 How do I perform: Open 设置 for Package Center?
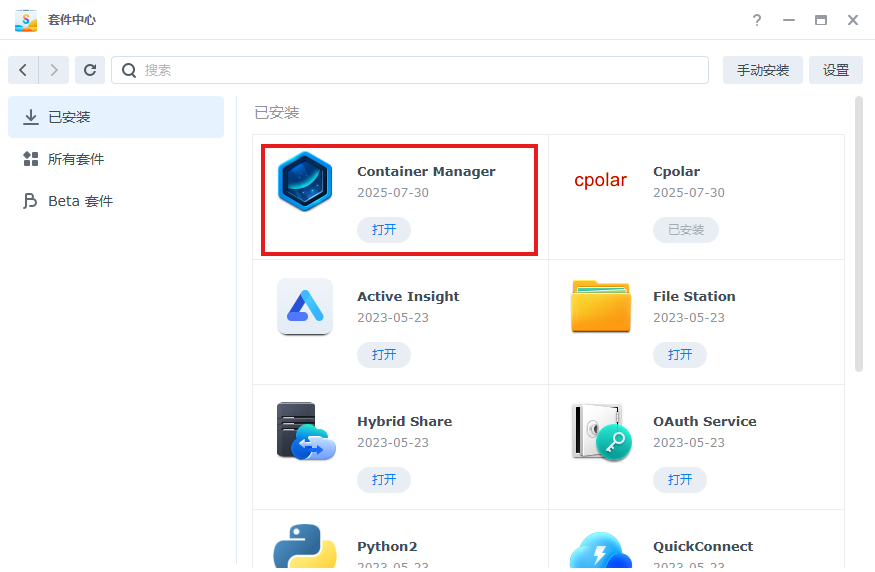(835, 70)
